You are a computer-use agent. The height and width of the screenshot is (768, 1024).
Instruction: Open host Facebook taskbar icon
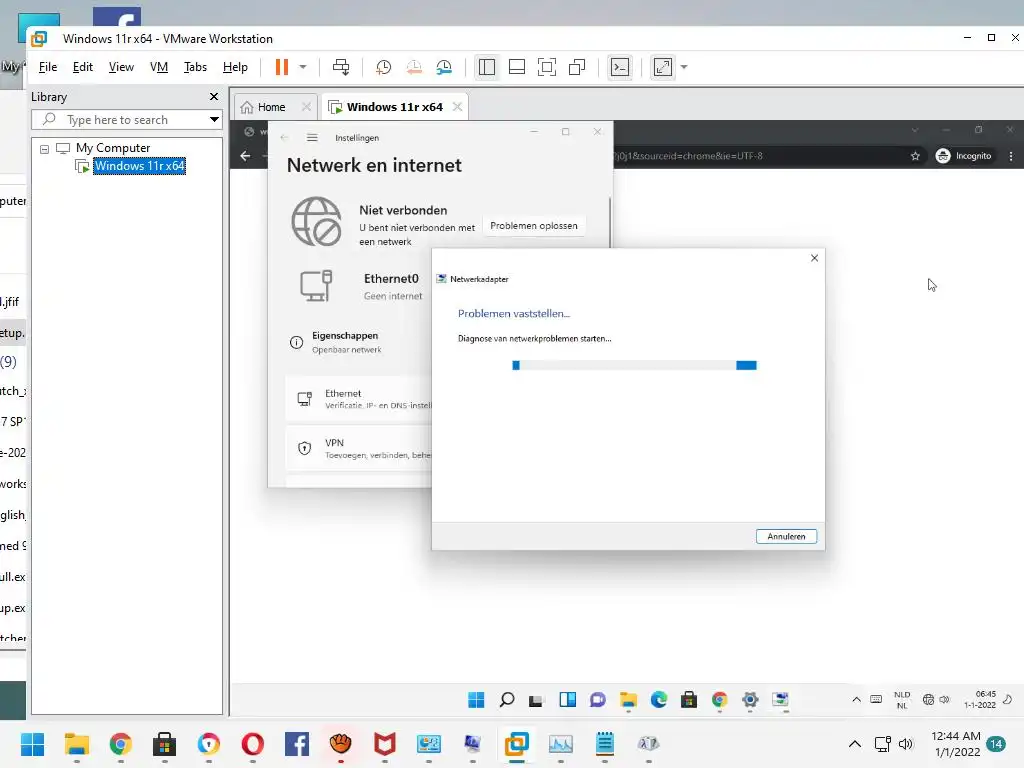pyautogui.click(x=296, y=744)
